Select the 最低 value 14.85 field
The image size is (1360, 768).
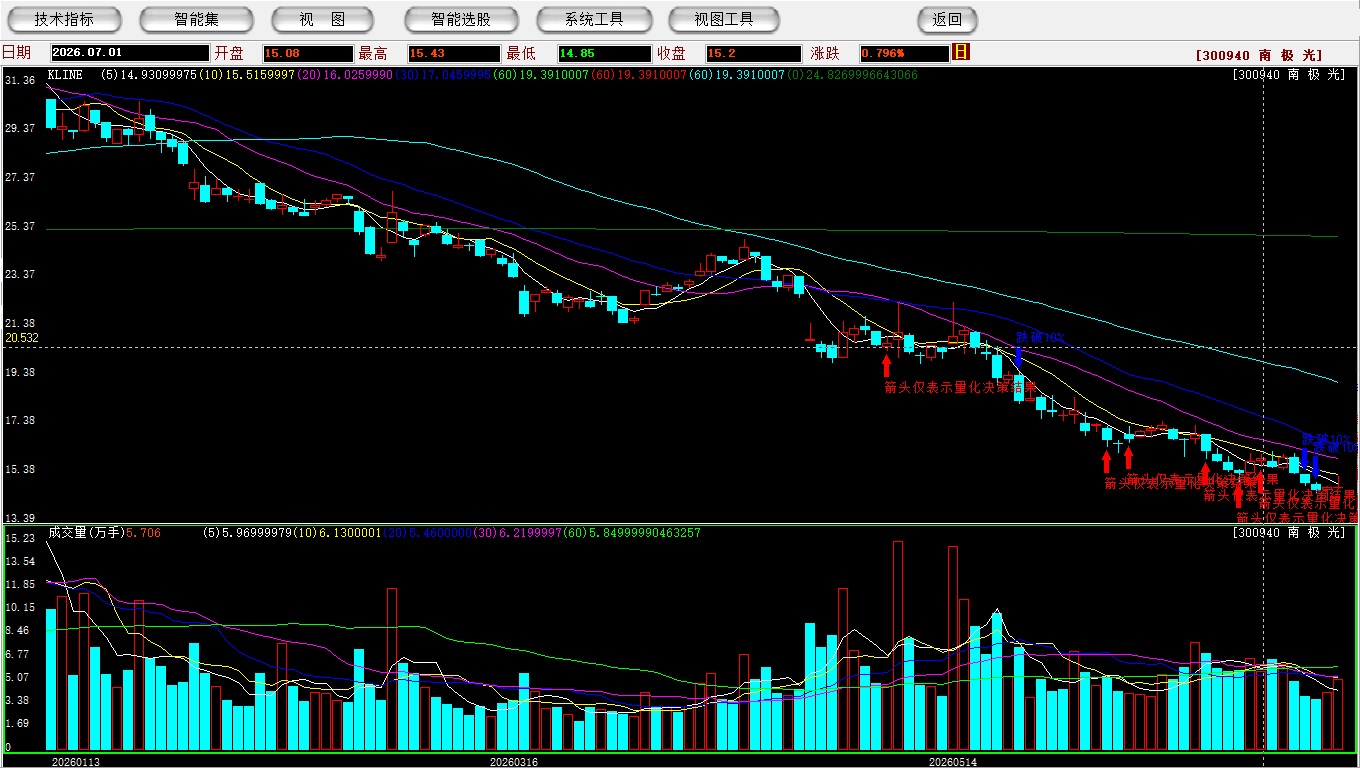[605, 53]
